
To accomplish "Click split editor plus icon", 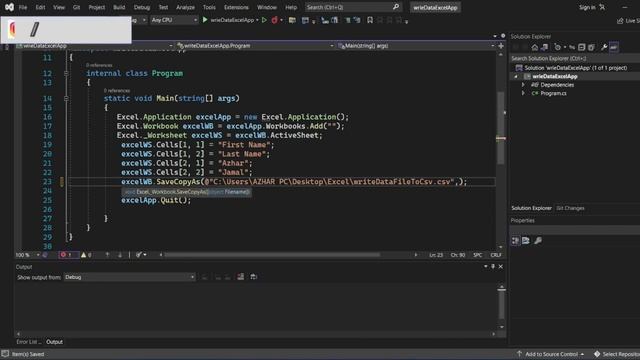I will (x=501, y=46).
